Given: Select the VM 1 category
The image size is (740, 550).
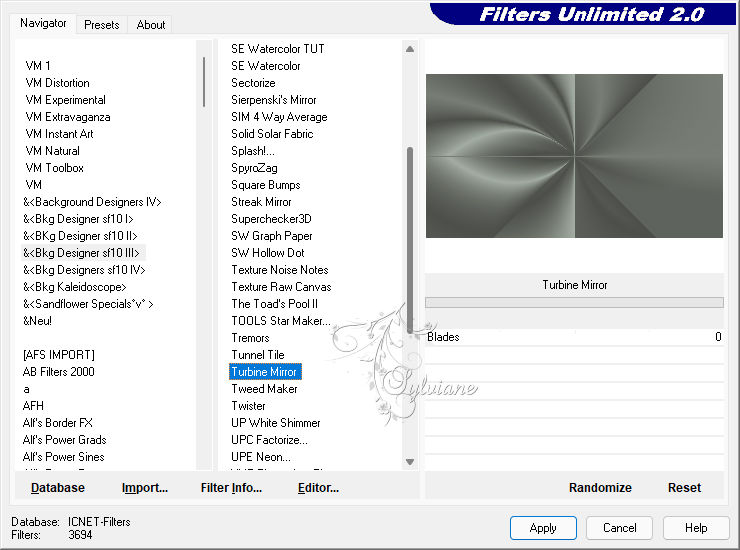Looking at the screenshot, I should point(38,66).
